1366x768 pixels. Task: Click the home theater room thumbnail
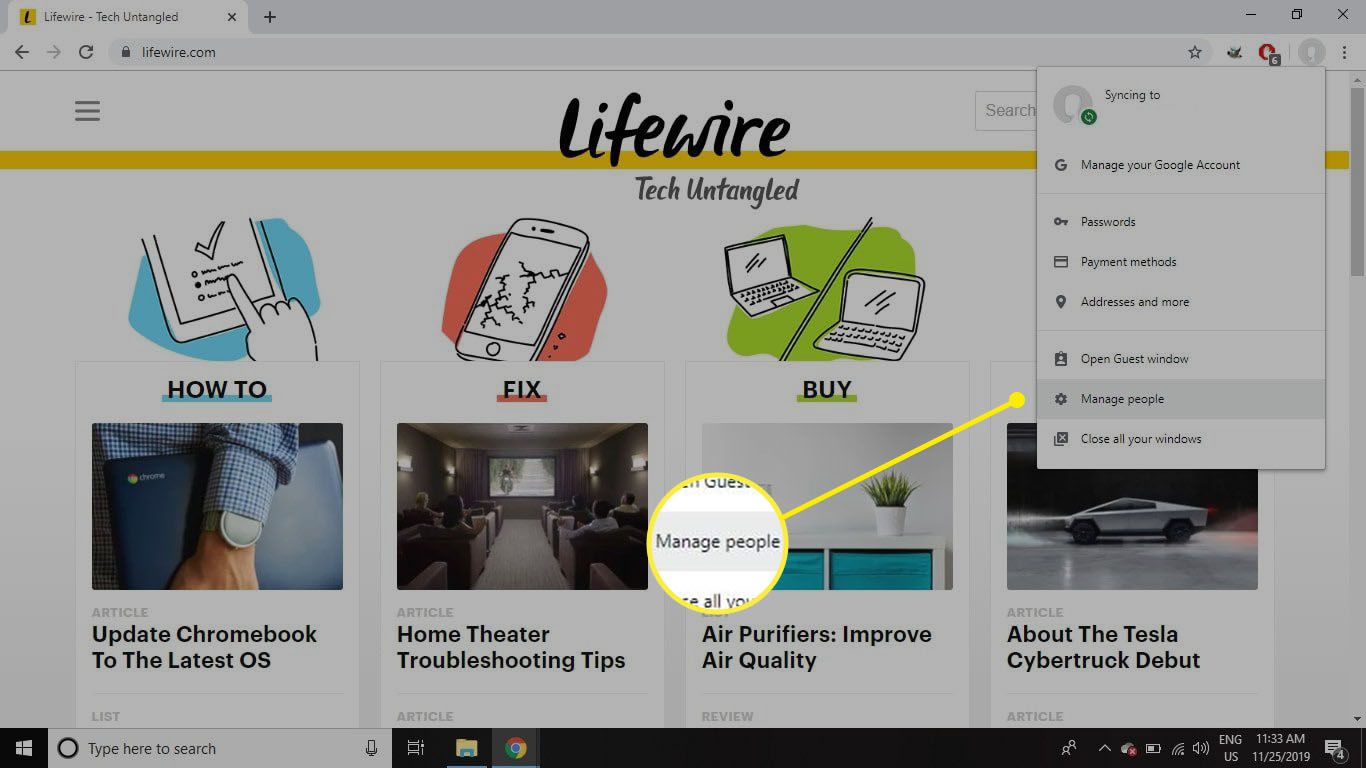coord(522,506)
